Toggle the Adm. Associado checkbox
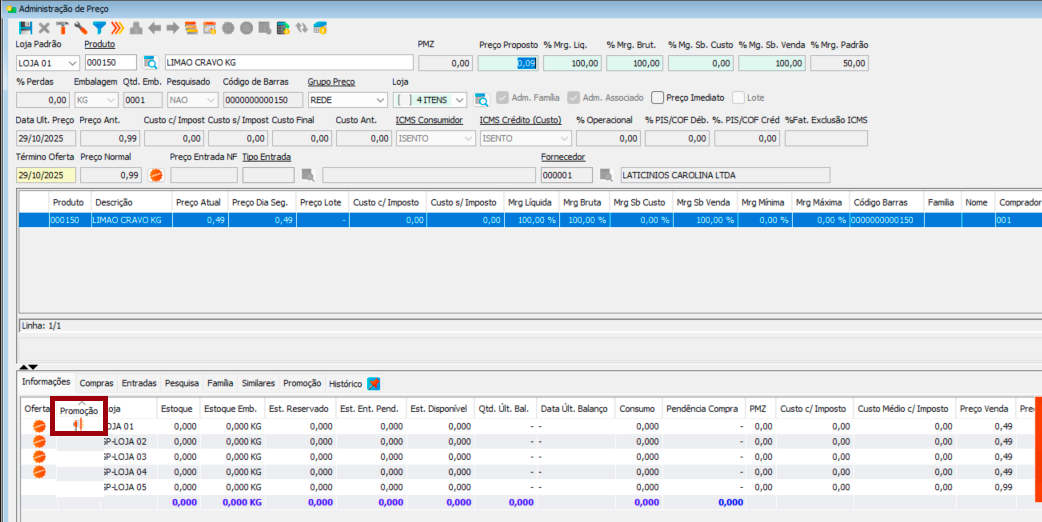 pos(573,98)
